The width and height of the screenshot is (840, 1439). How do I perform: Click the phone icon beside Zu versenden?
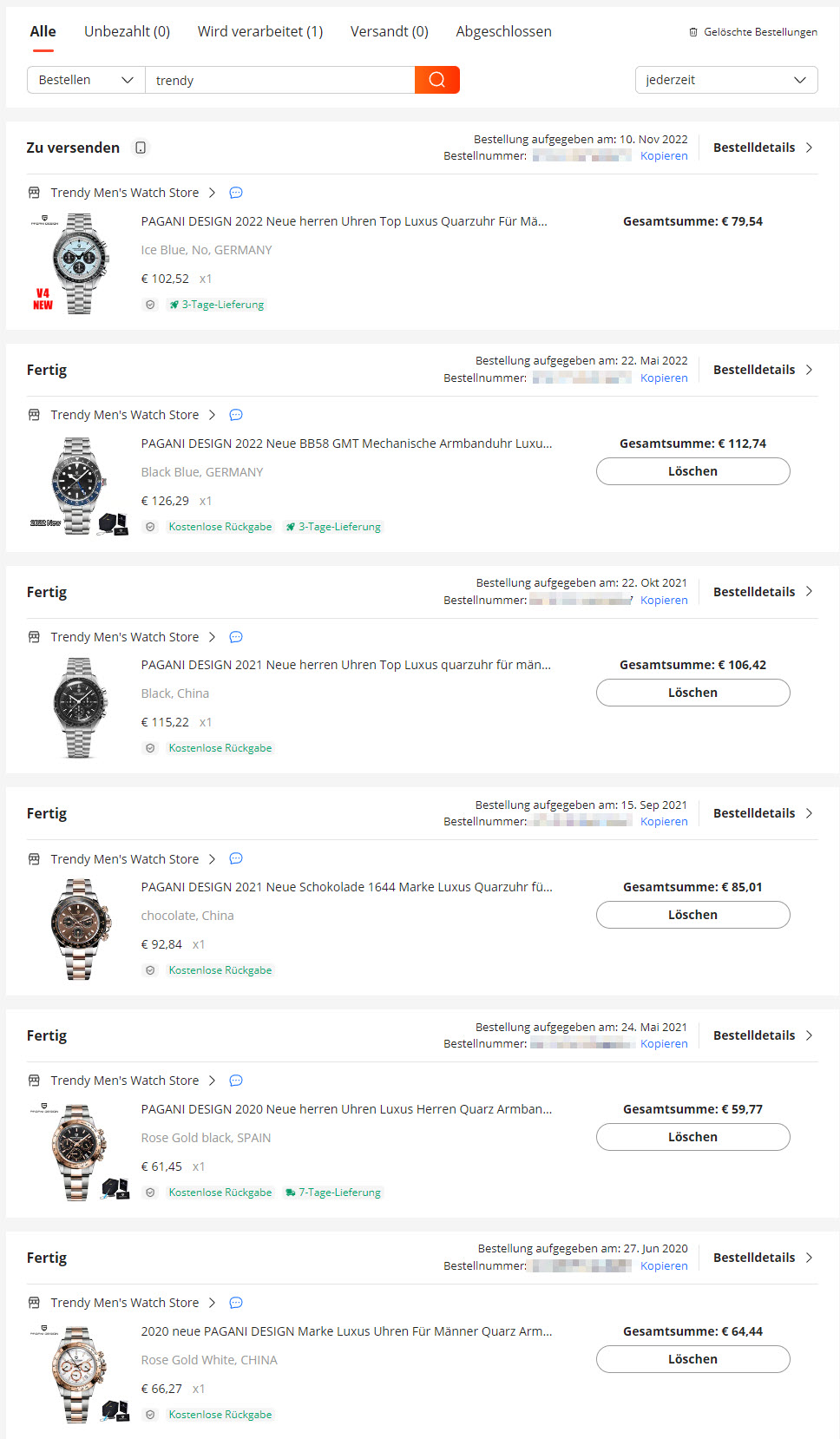point(141,148)
